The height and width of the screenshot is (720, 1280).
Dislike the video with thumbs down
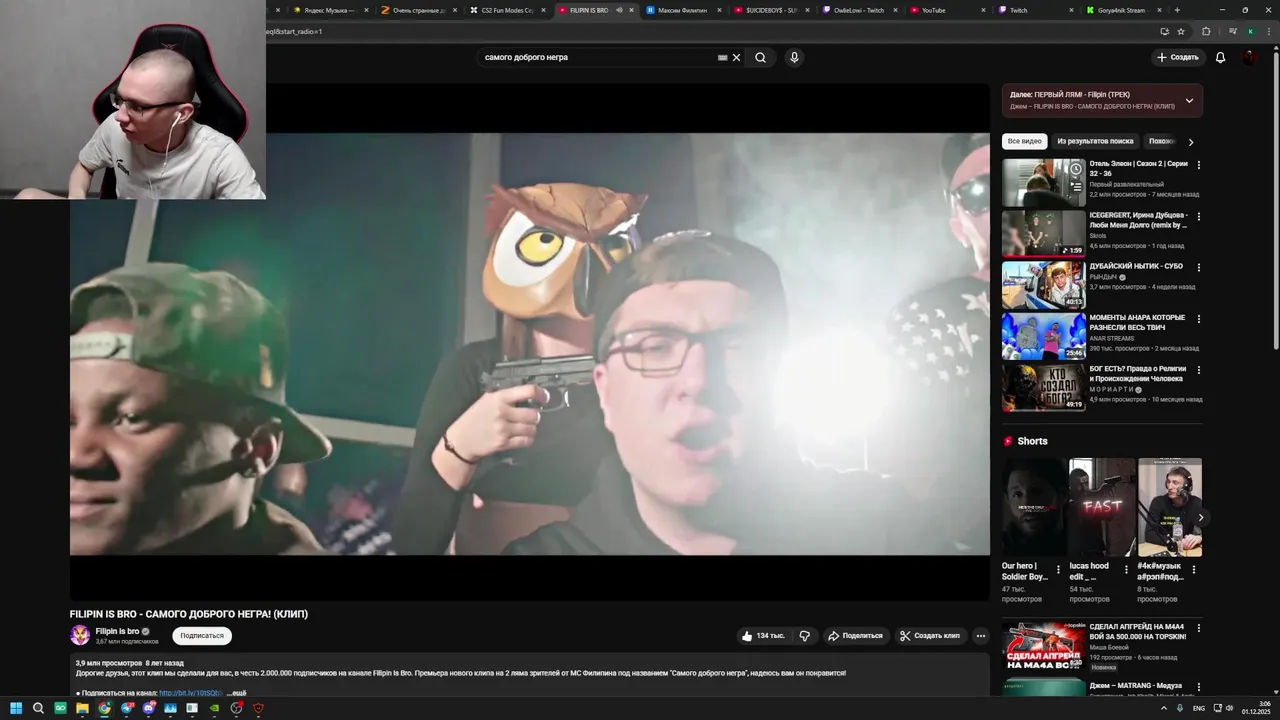[804, 636]
